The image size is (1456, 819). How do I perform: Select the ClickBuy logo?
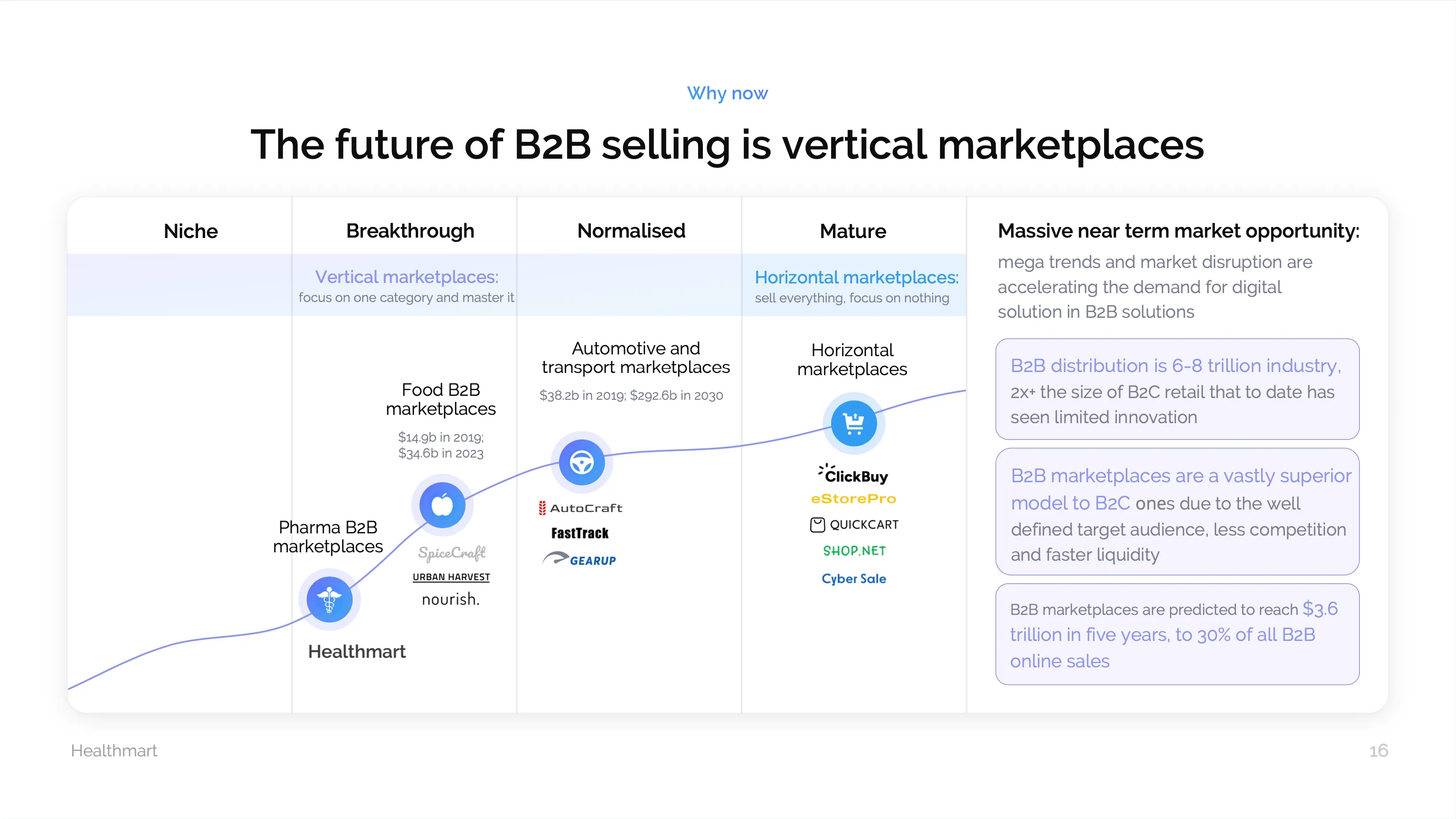click(854, 475)
